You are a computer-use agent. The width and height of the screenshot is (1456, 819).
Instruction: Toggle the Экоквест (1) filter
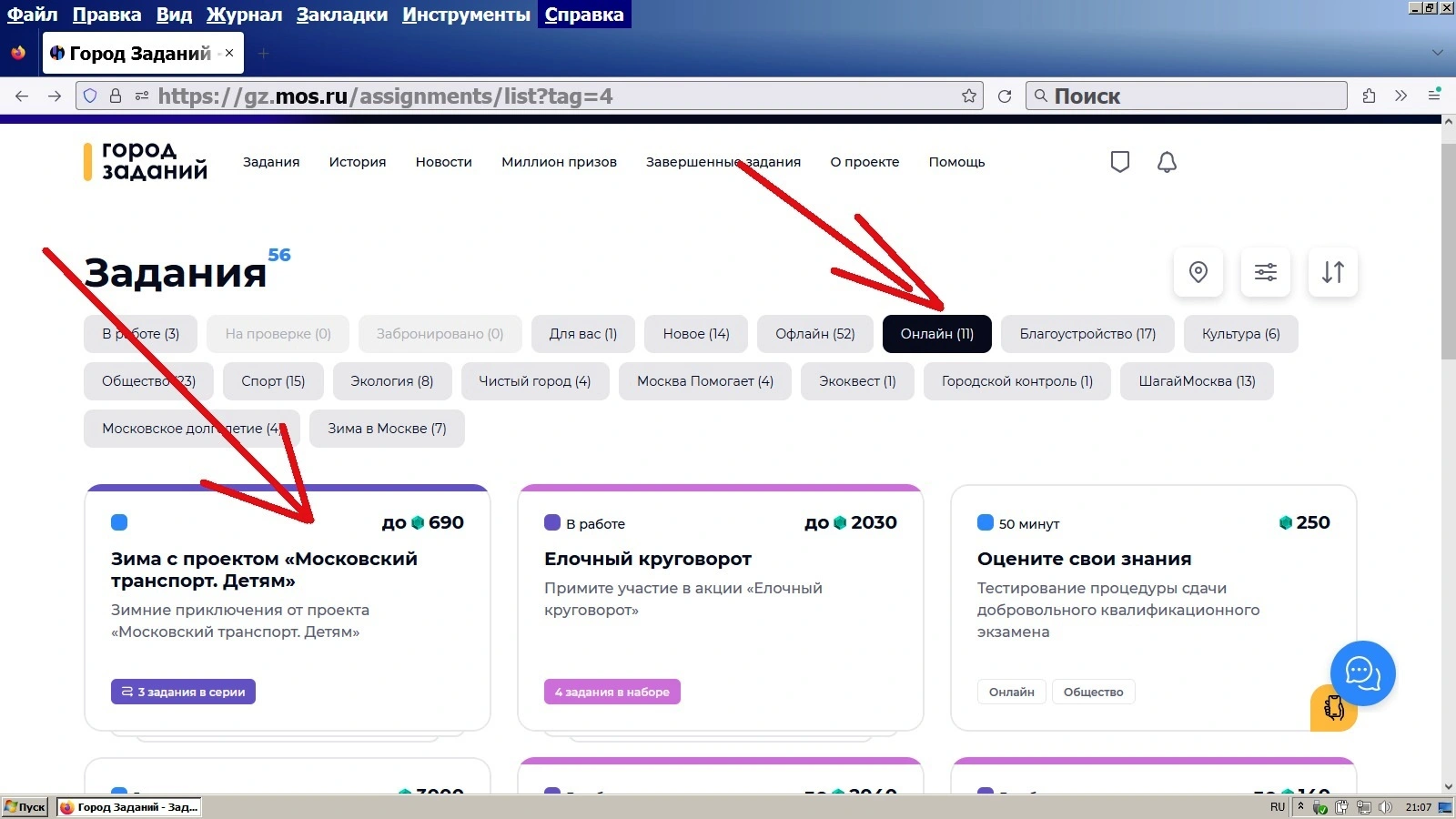[857, 381]
